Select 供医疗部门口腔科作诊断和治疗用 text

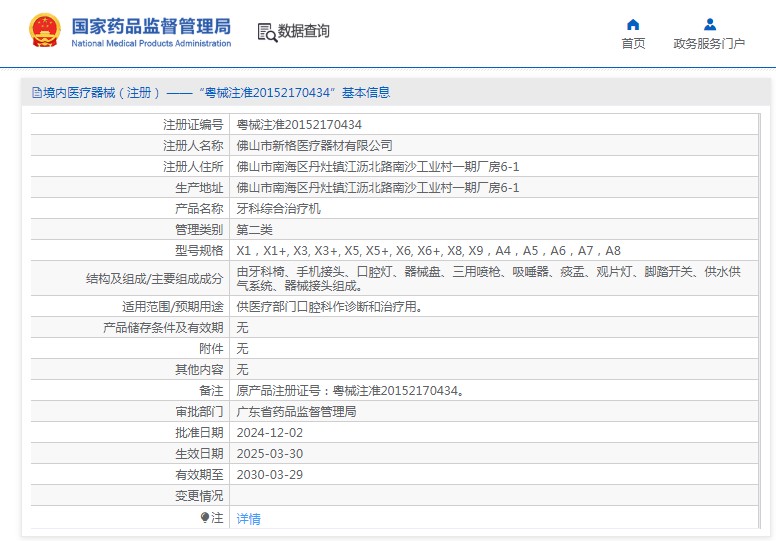(x=329, y=307)
